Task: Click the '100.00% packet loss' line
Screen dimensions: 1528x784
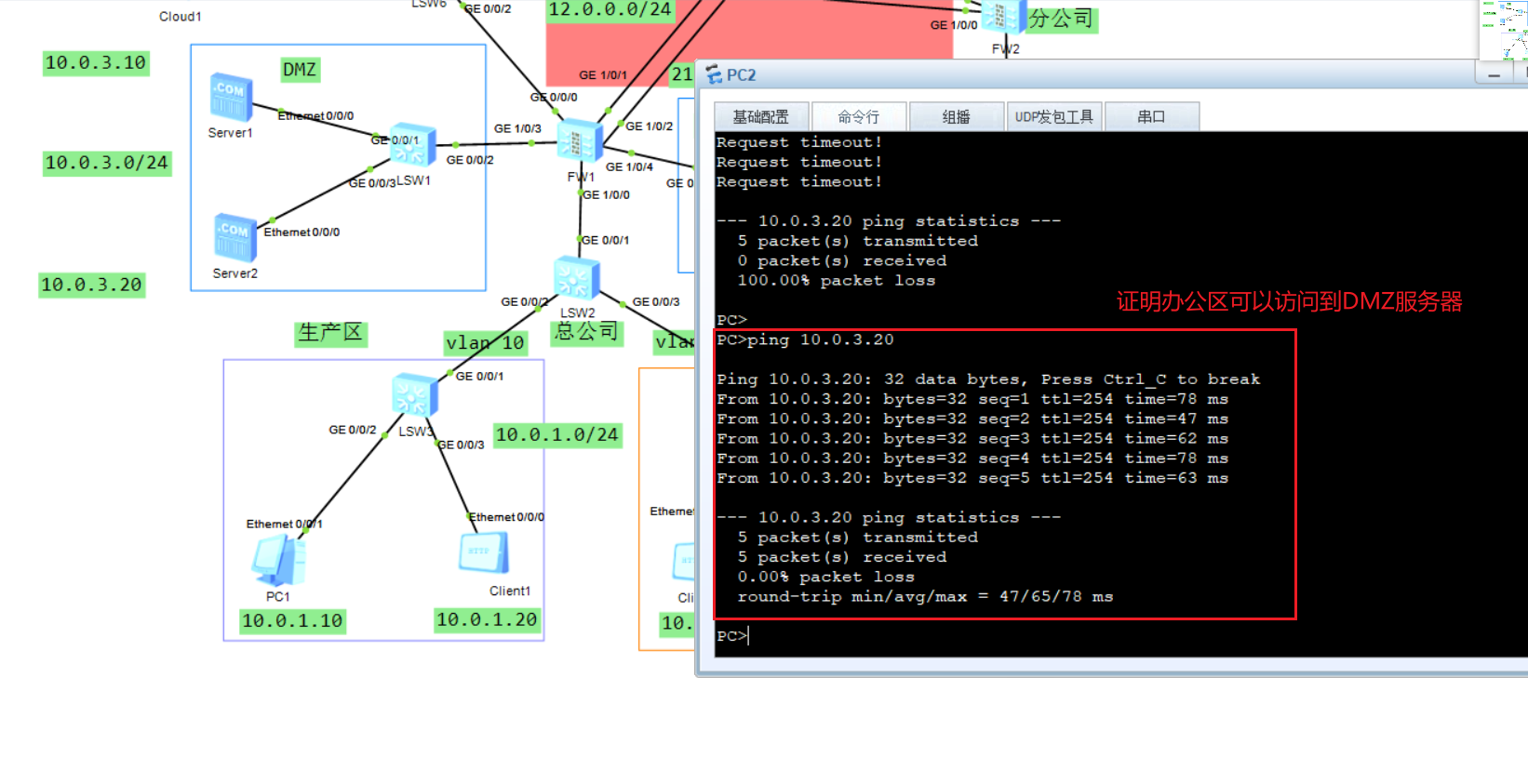Action: click(836, 280)
